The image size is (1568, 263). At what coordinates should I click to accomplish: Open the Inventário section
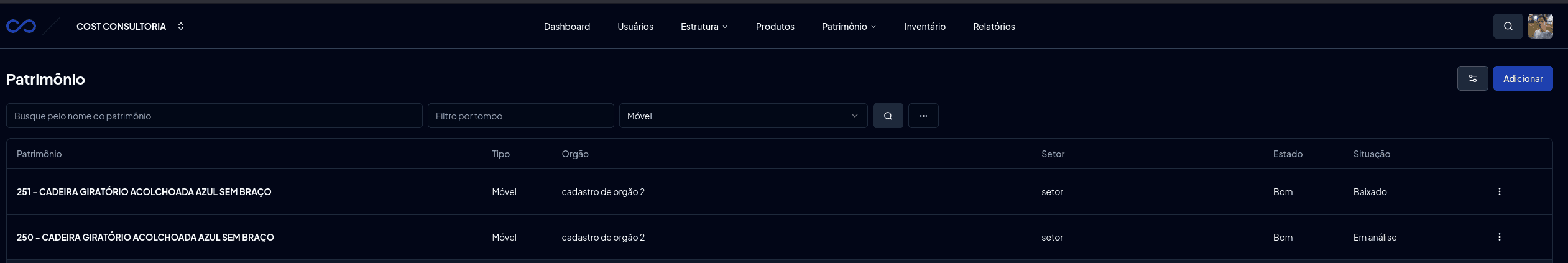(x=925, y=26)
